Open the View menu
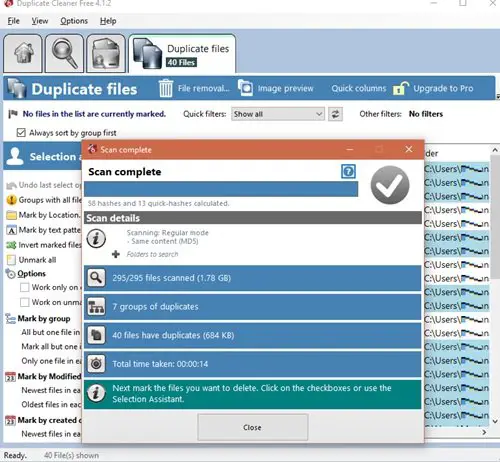Viewport: 500px width, 462px height. click(40, 21)
